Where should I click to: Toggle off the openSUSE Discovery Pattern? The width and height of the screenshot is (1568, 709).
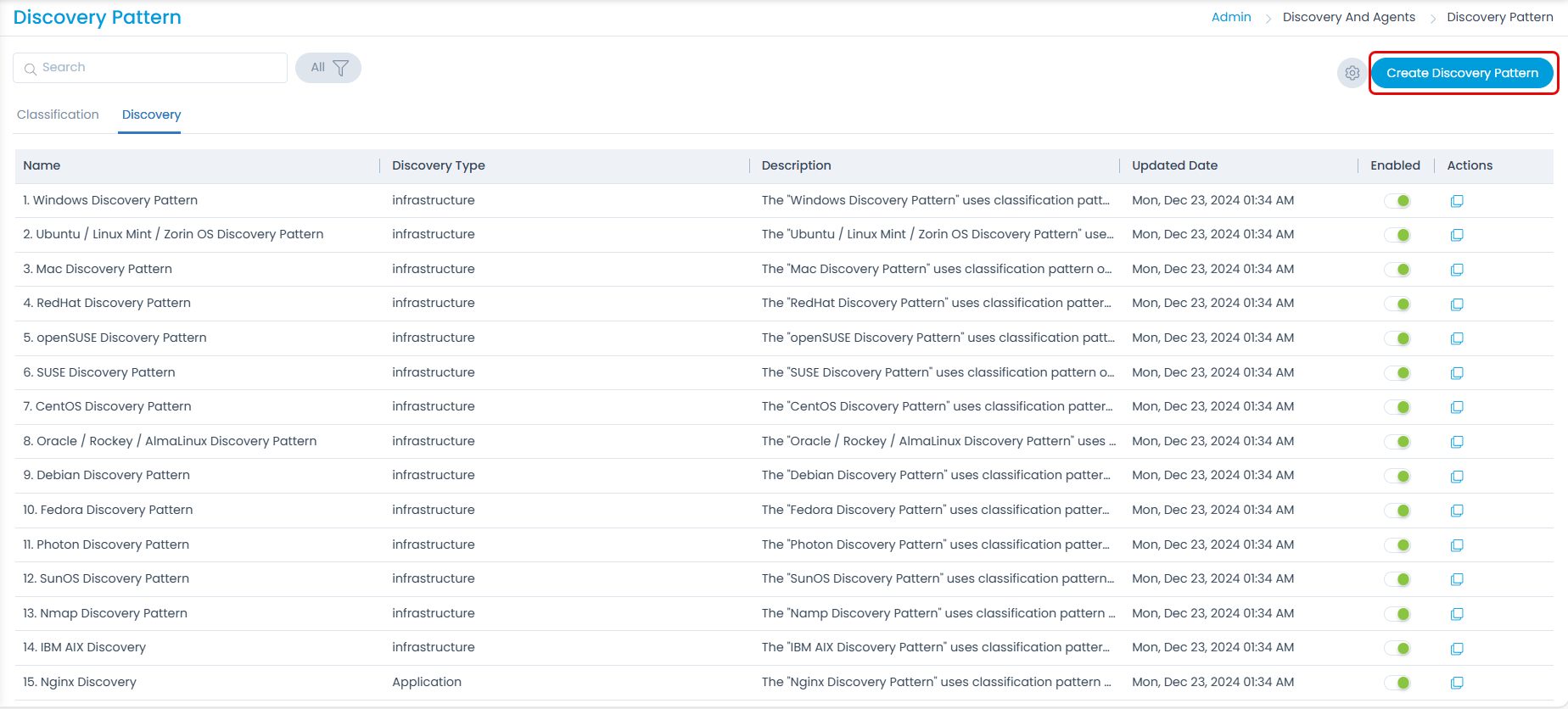[x=1397, y=338]
